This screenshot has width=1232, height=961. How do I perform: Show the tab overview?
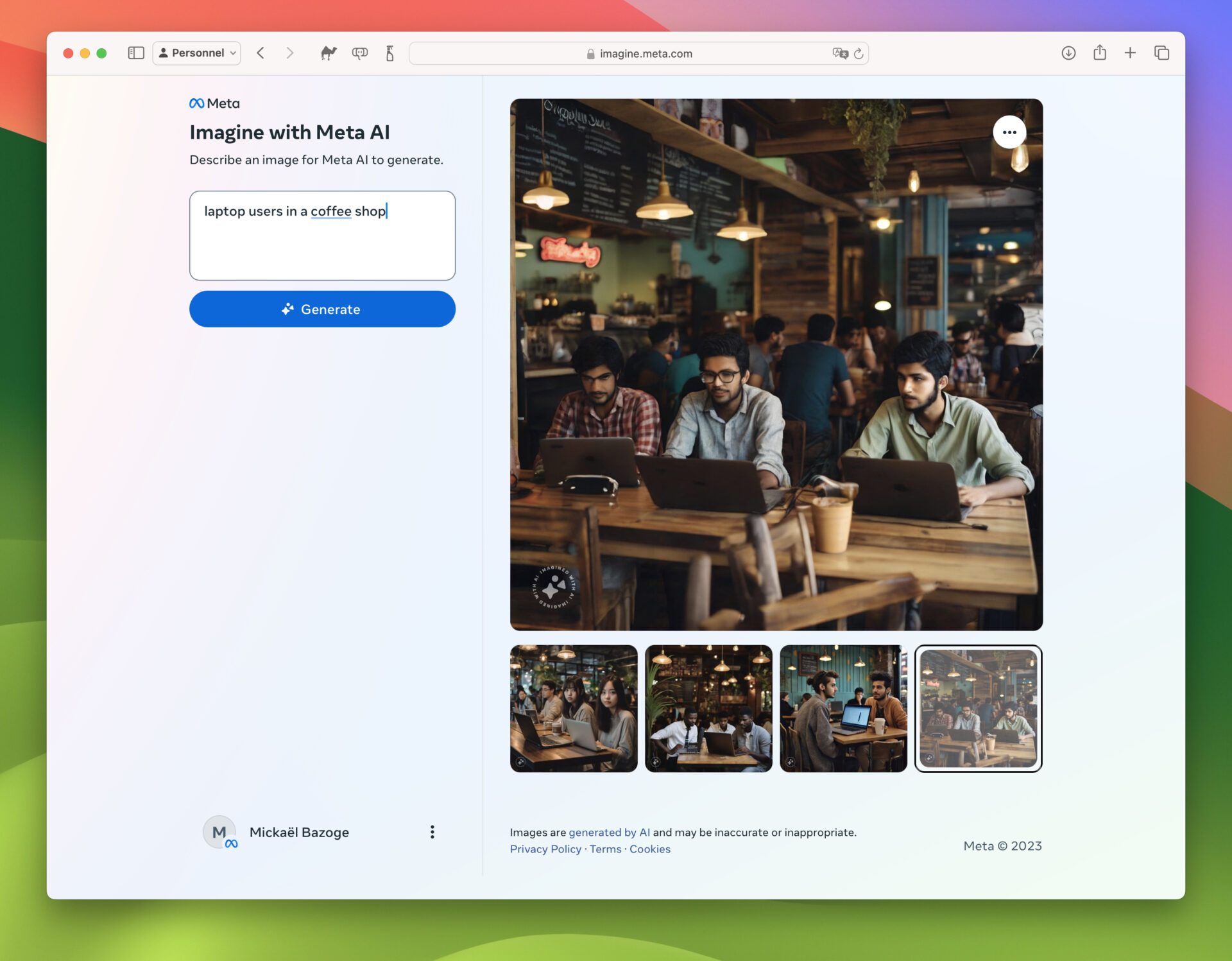click(1162, 53)
